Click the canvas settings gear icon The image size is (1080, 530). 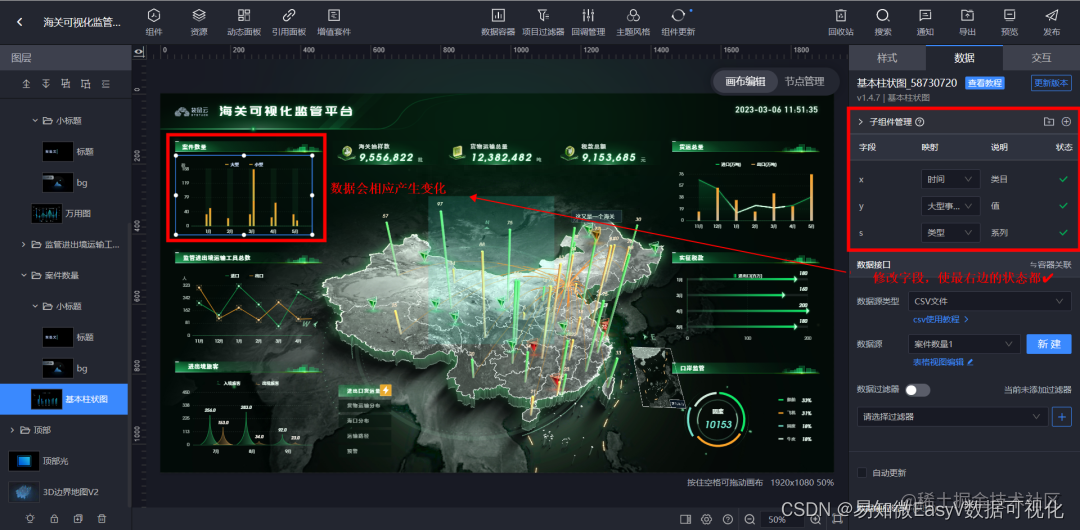[706, 519]
